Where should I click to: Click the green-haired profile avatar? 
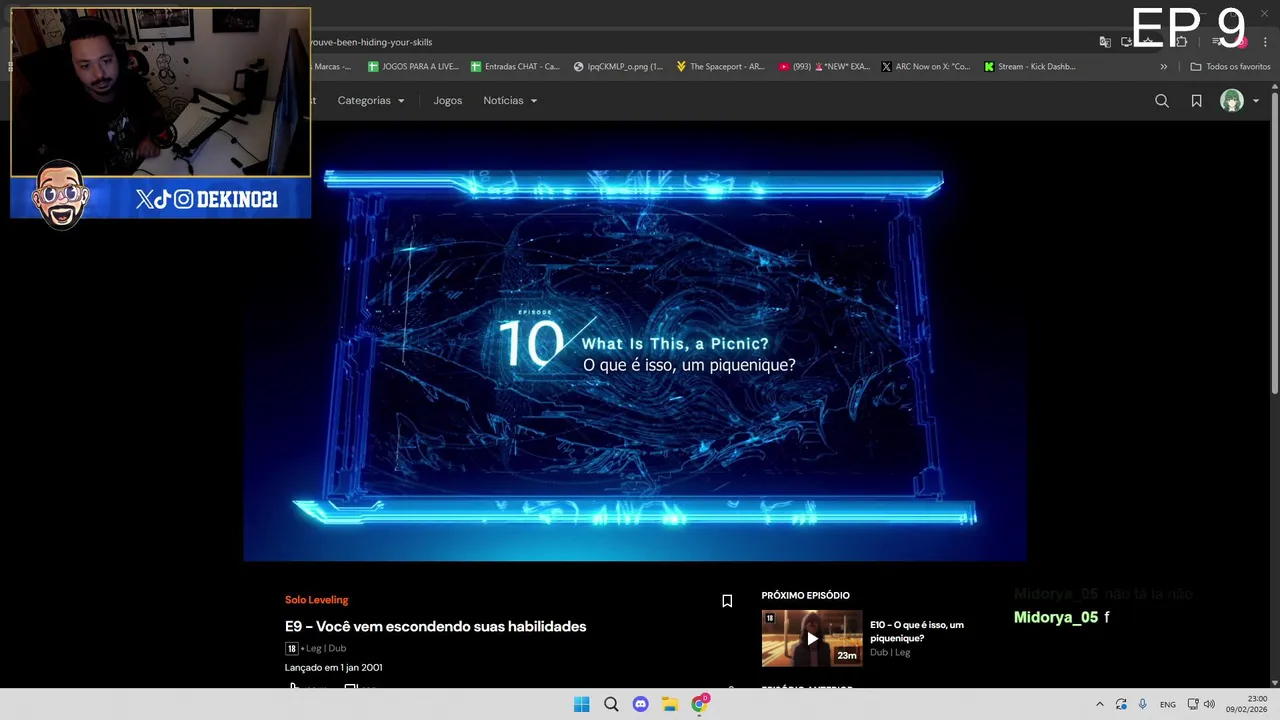(x=1232, y=101)
